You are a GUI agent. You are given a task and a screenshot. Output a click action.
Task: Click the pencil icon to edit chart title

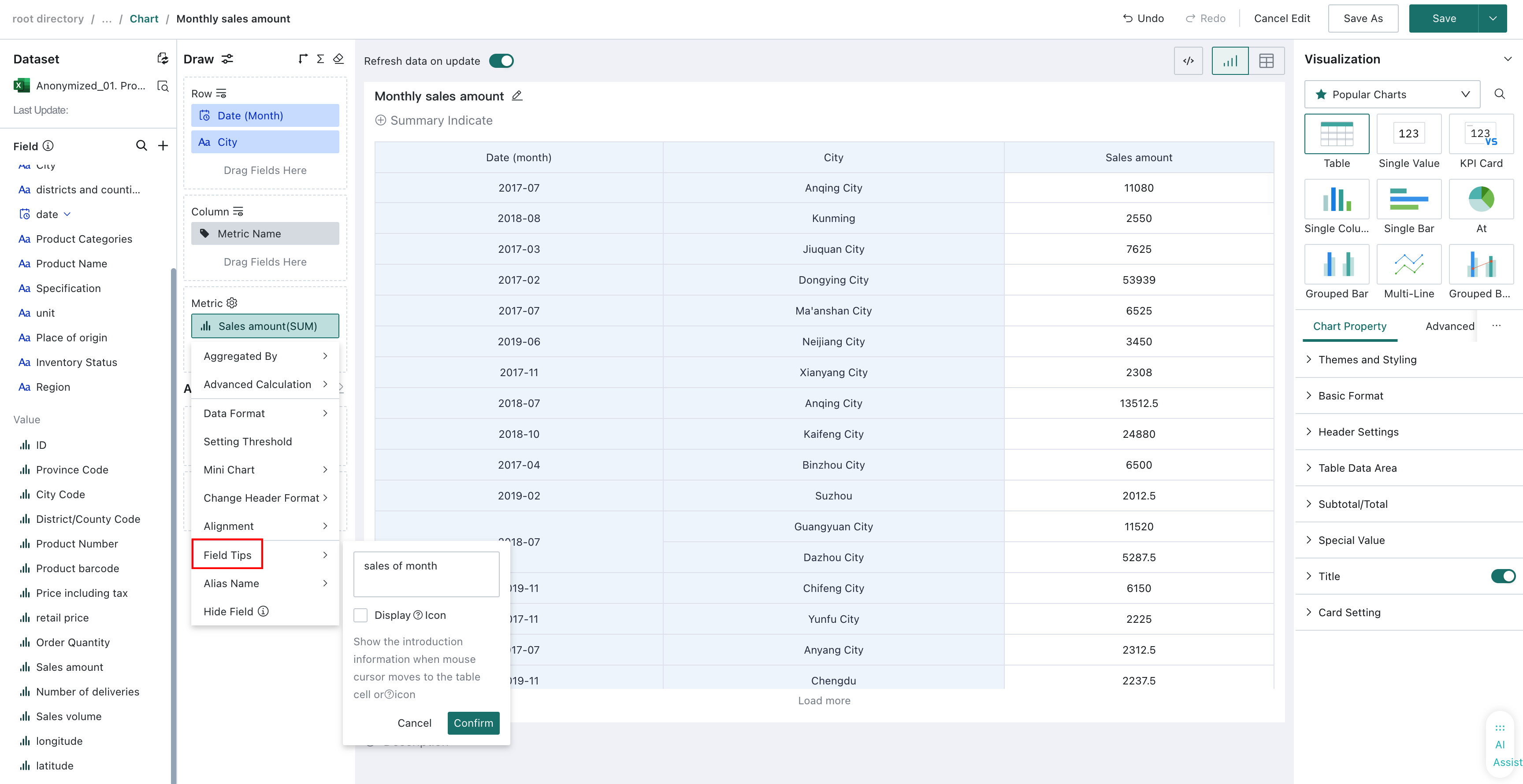point(517,96)
